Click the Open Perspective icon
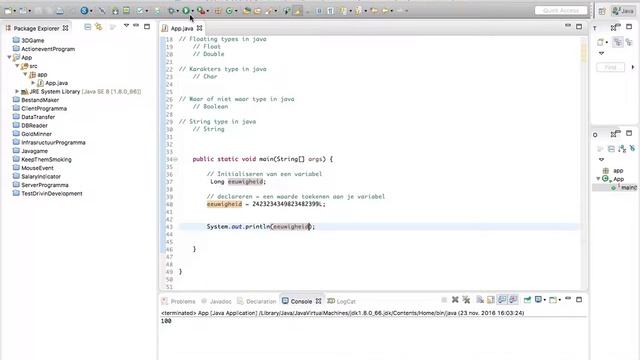Viewport: 640px width, 360px height. point(602,11)
